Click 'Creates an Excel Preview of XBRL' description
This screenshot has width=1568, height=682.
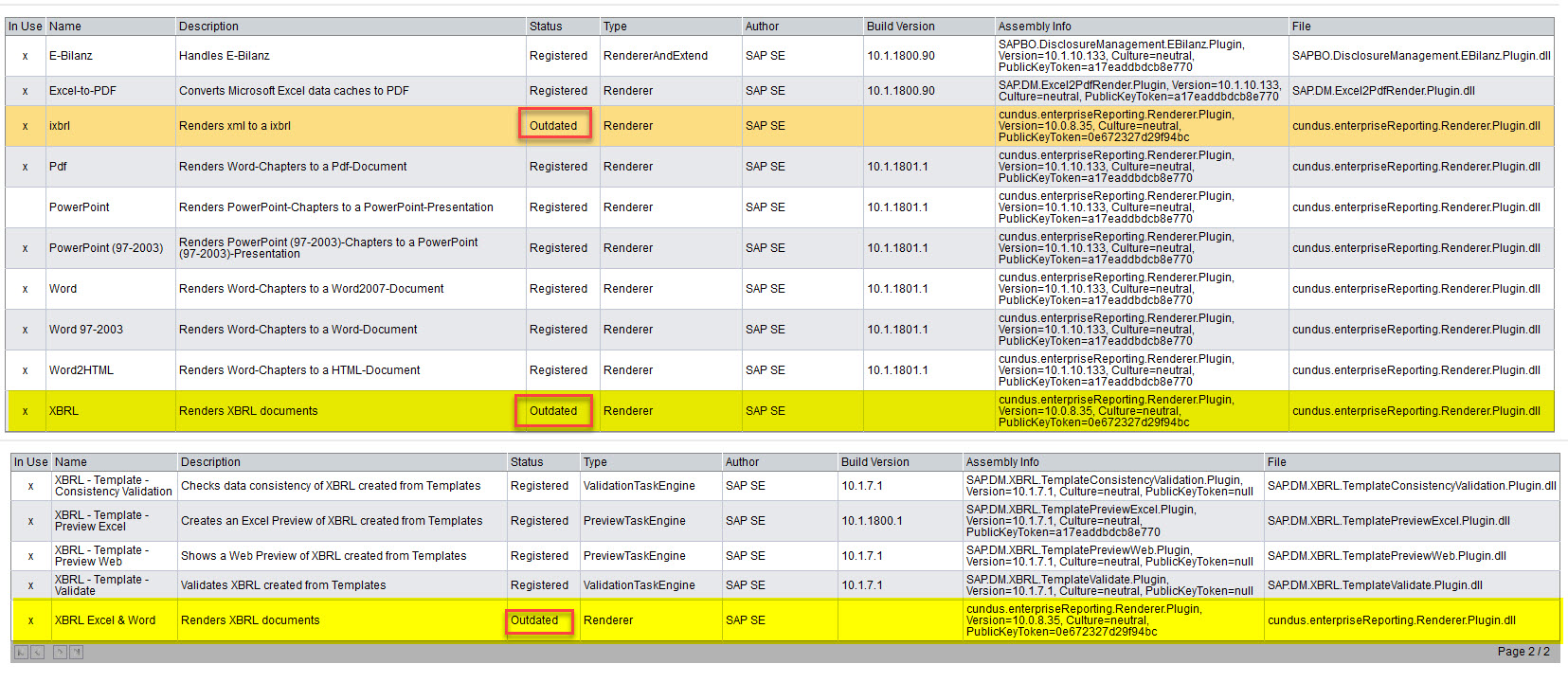point(332,521)
